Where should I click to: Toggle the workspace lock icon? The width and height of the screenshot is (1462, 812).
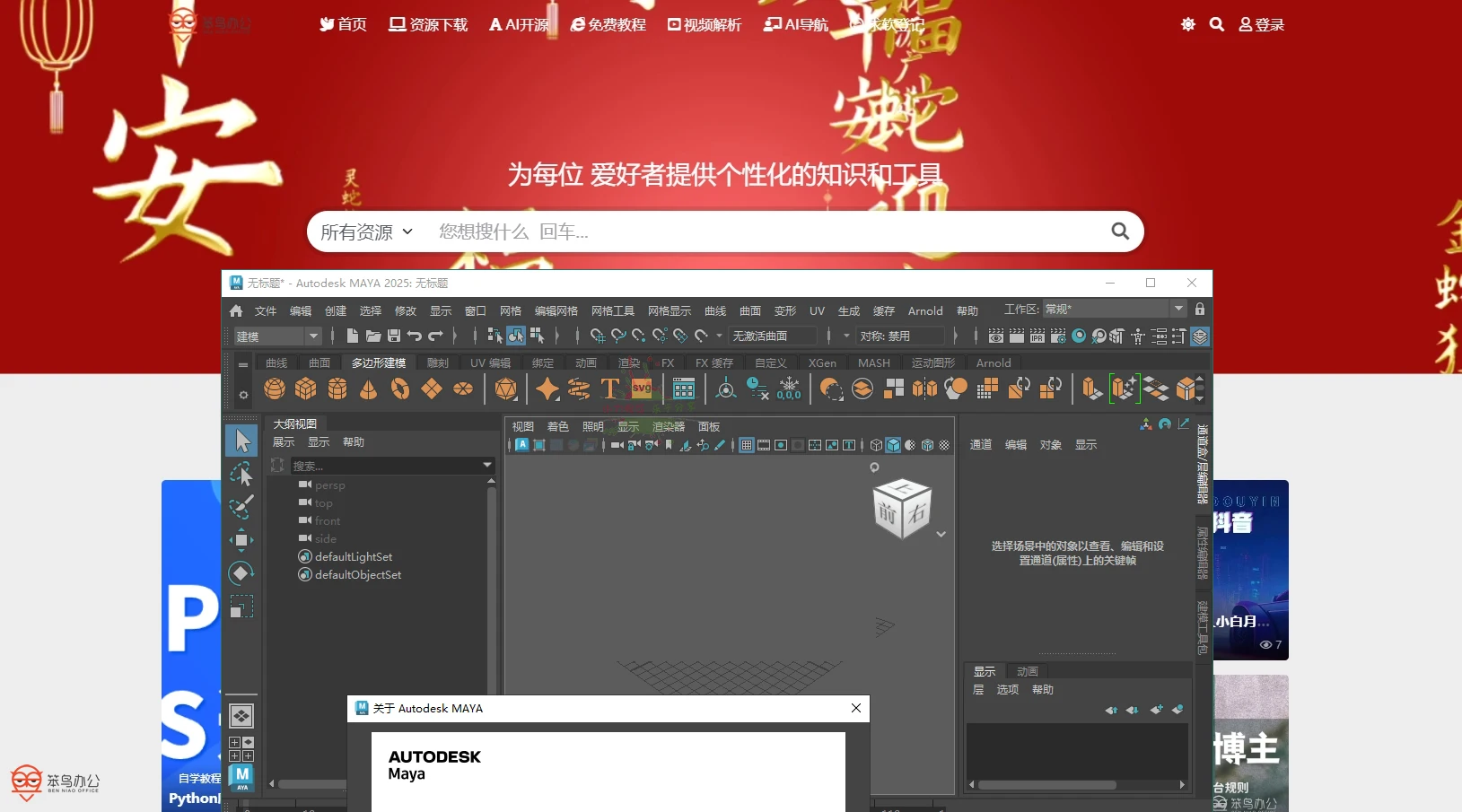click(x=1200, y=309)
